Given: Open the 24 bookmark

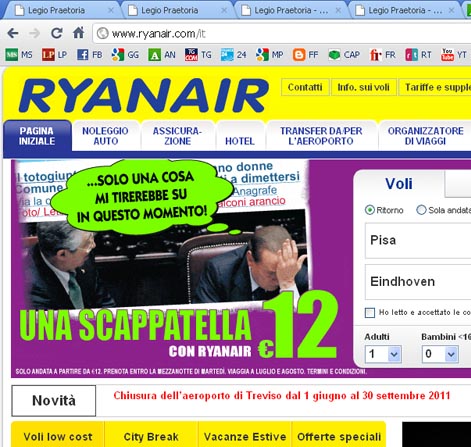Looking at the screenshot, I should 233,55.
